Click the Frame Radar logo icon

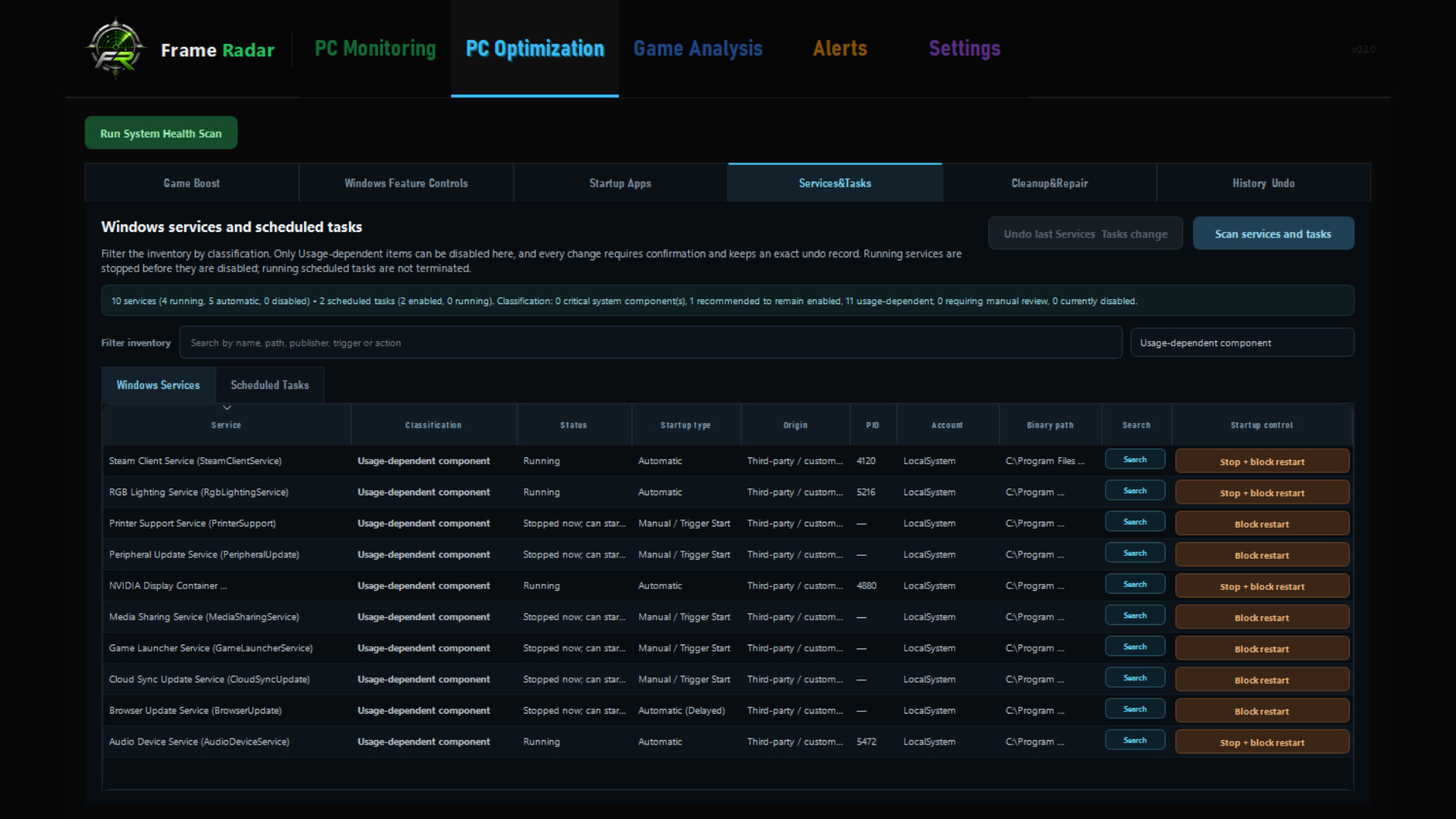(115, 49)
